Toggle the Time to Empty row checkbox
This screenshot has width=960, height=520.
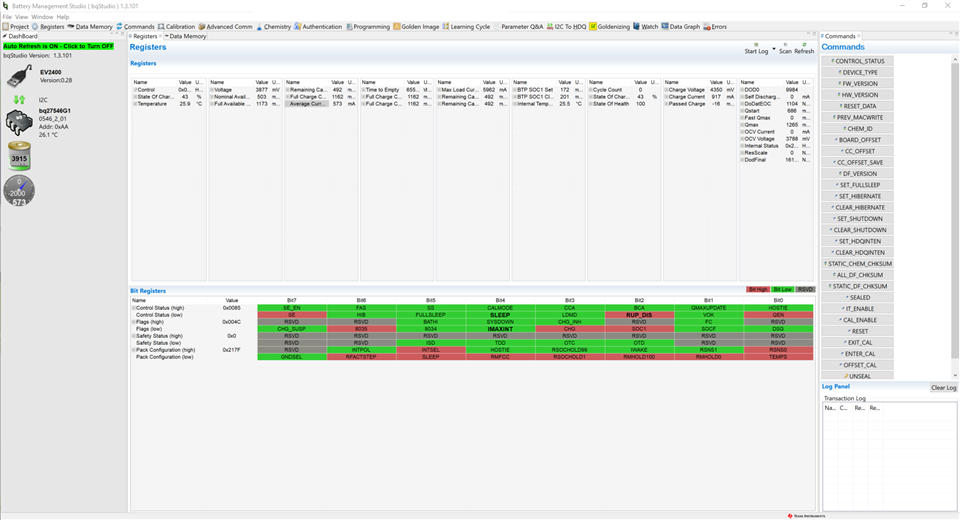pyautogui.click(x=363, y=90)
